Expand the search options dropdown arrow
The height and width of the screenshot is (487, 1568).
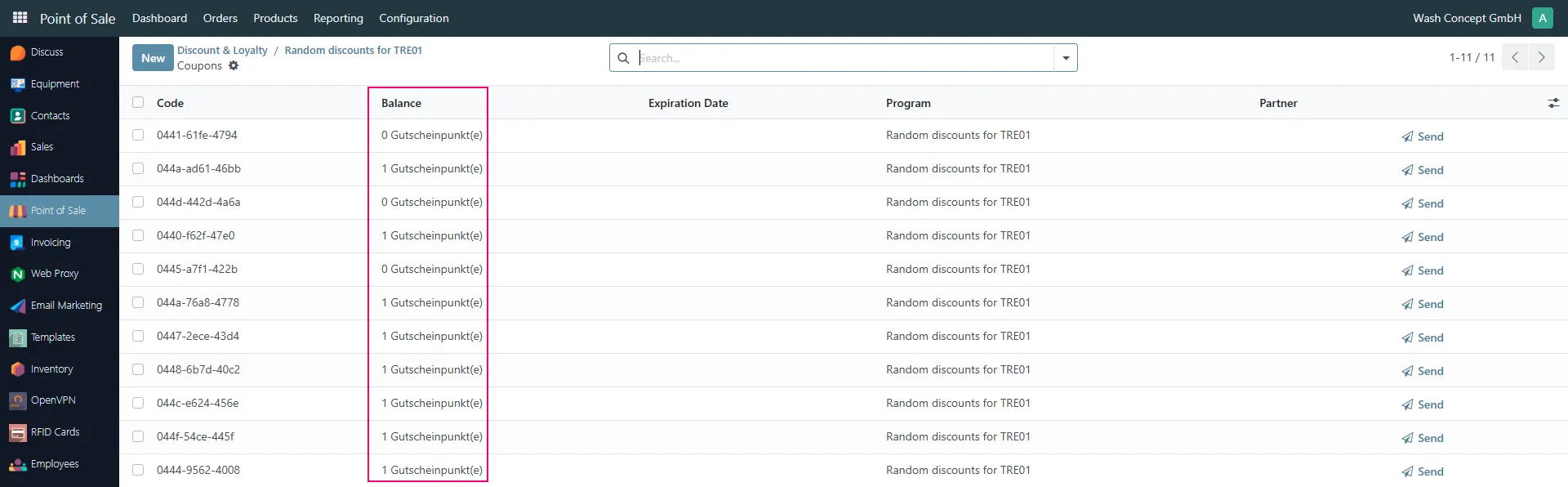pos(1066,58)
